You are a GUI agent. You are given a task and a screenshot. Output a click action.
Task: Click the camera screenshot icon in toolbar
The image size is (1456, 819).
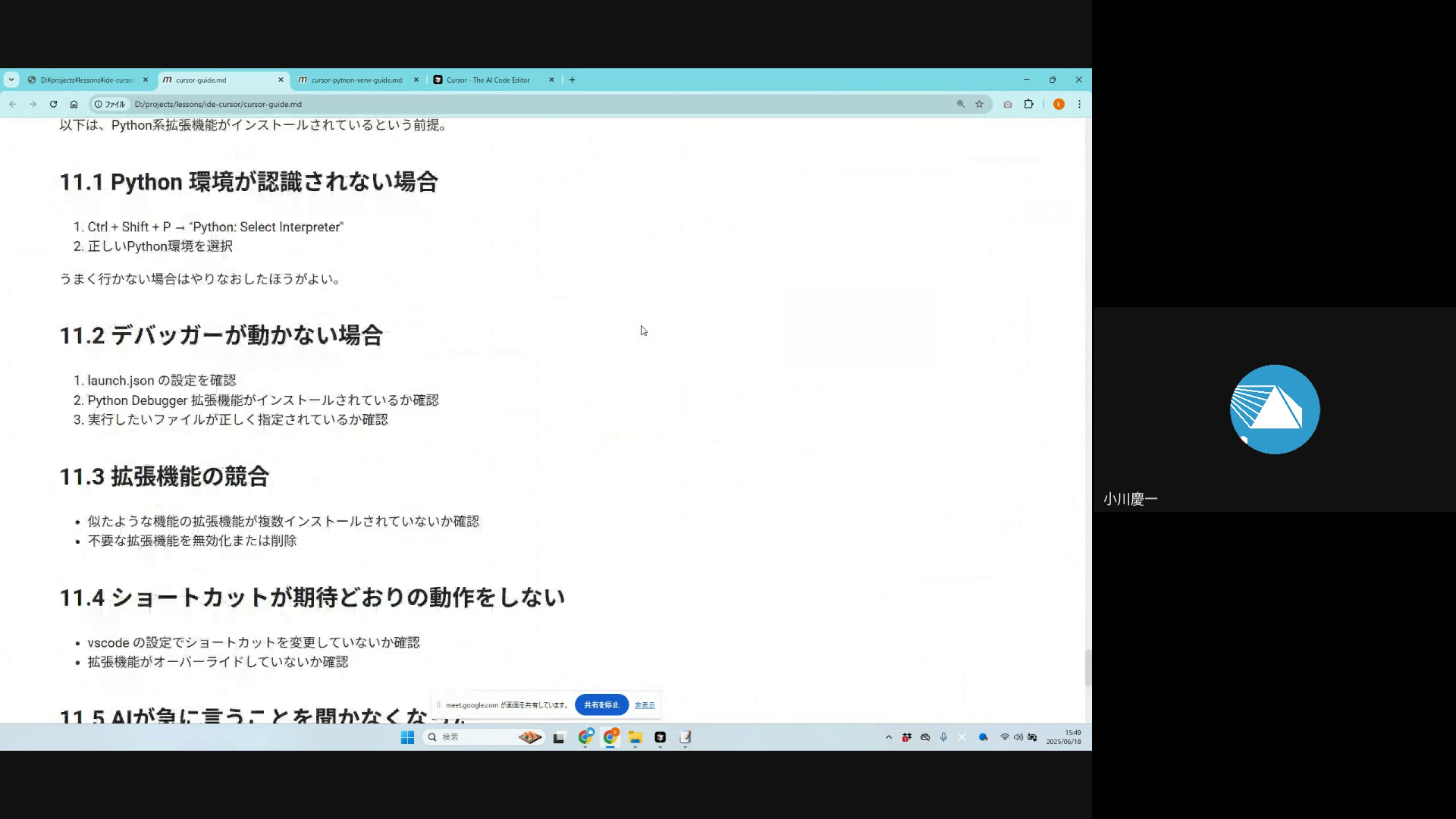(1008, 104)
